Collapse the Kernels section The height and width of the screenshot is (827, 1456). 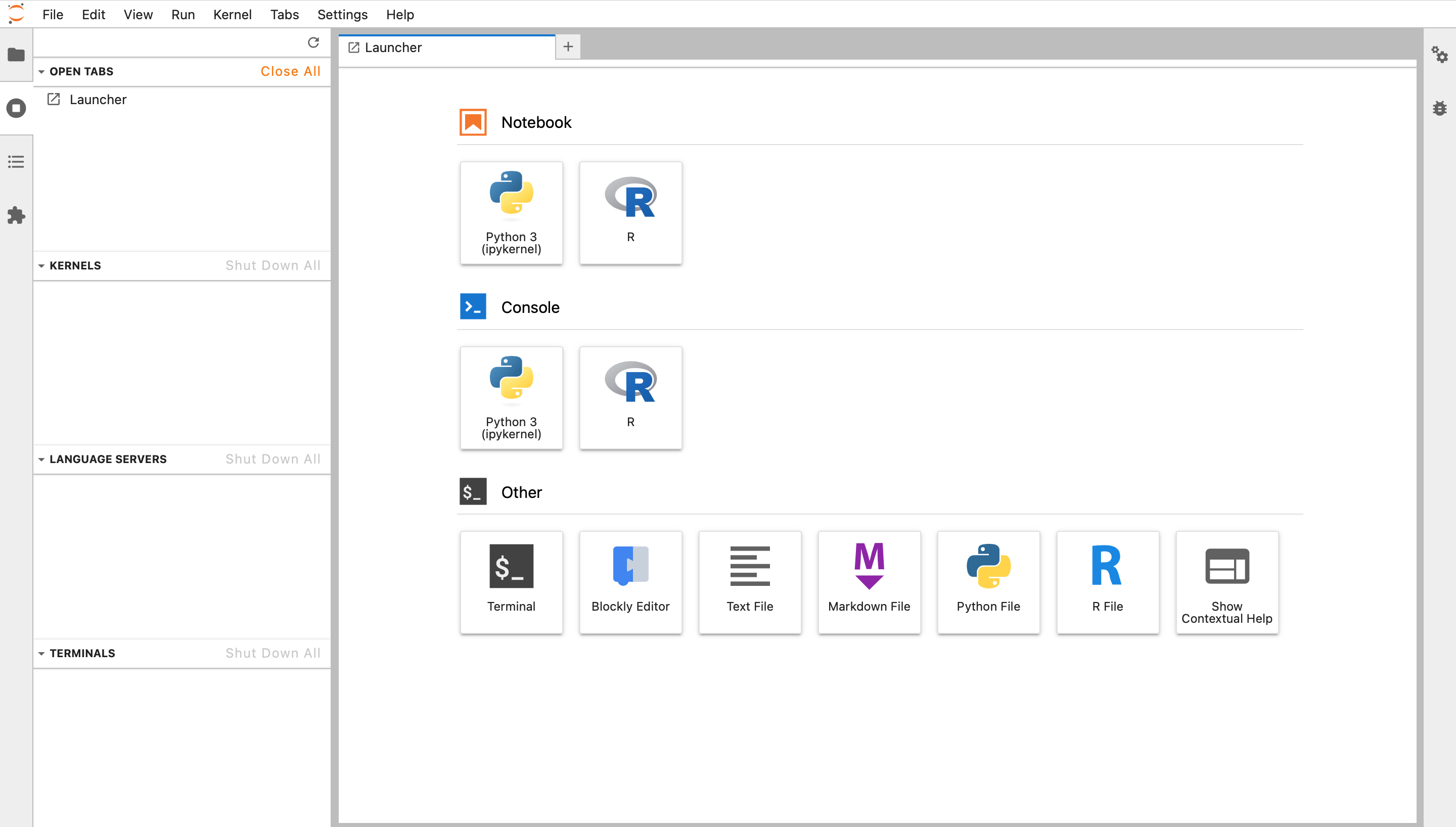pyautogui.click(x=41, y=266)
